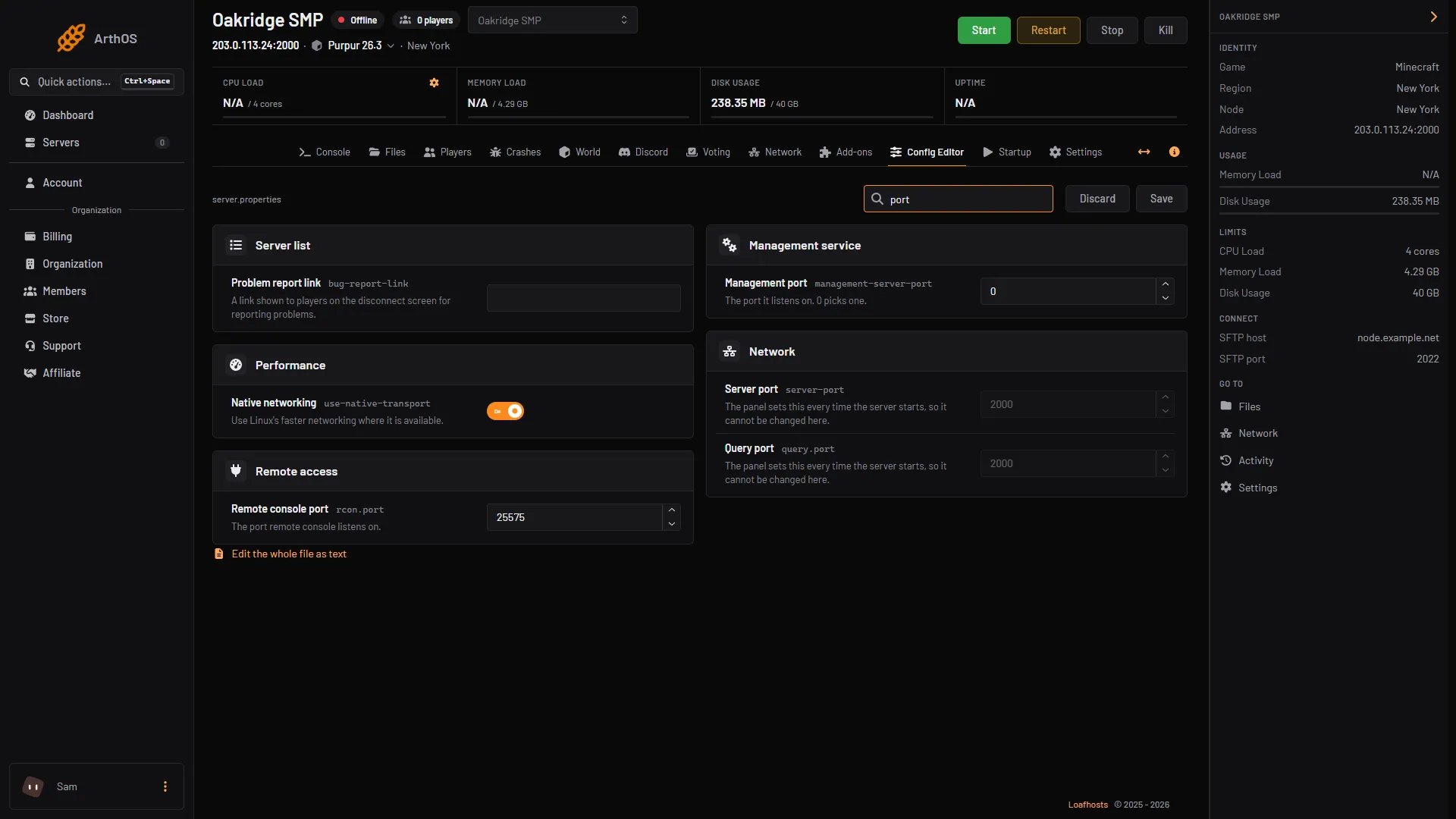
Task: Increase the Management port value
Action: [x=1165, y=284]
